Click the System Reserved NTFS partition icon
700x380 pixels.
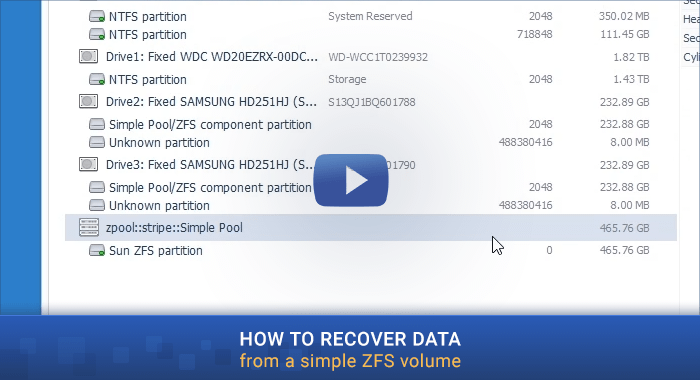(x=97, y=17)
